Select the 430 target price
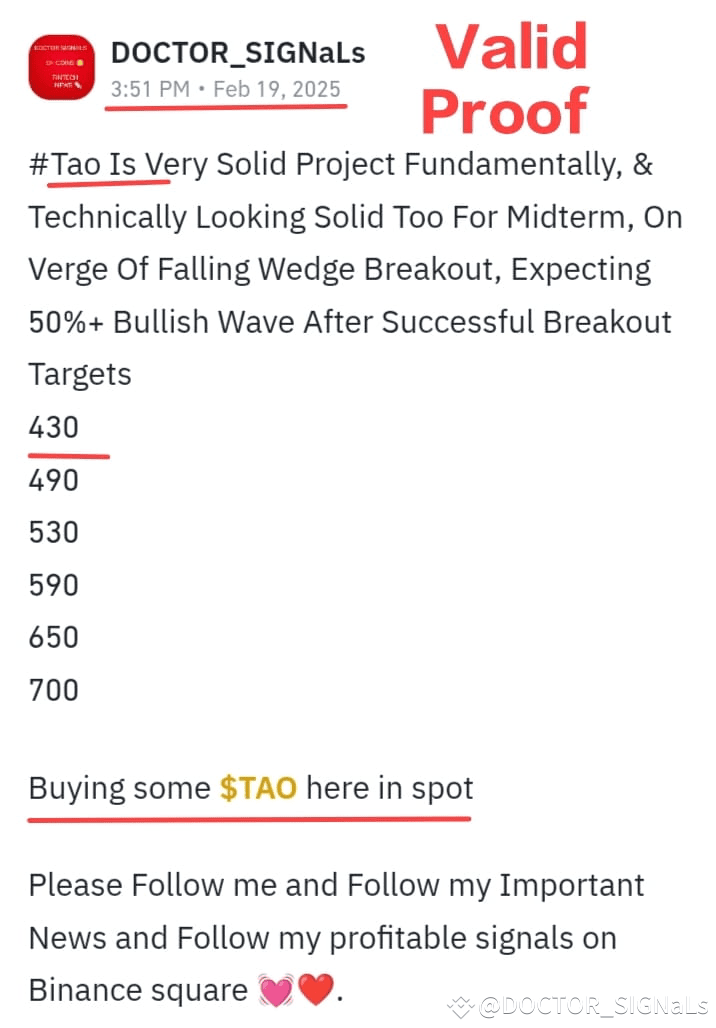 54,427
